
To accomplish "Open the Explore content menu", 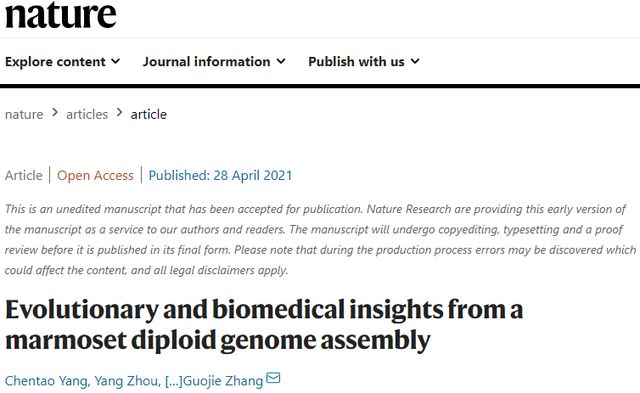I will pyautogui.click(x=62, y=62).
